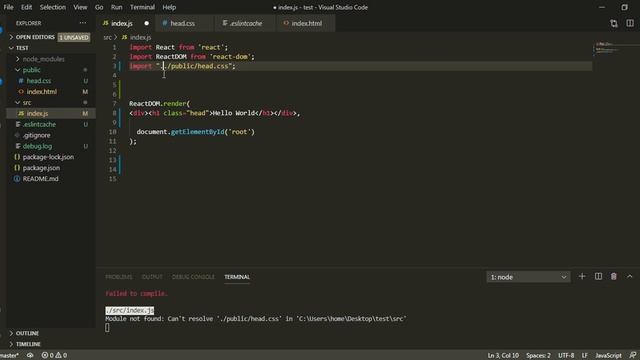
Task: Select index.js in the Explorer tree
Action: (x=51, y=113)
